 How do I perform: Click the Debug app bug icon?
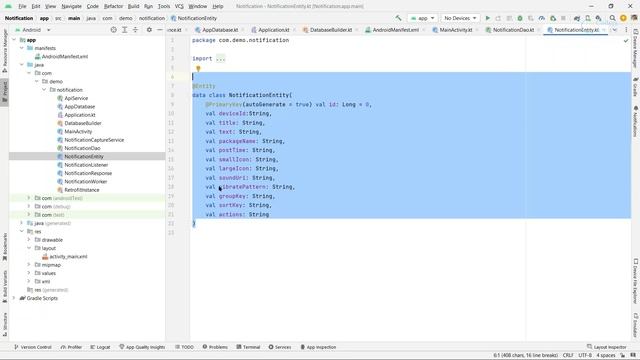tap(520, 18)
